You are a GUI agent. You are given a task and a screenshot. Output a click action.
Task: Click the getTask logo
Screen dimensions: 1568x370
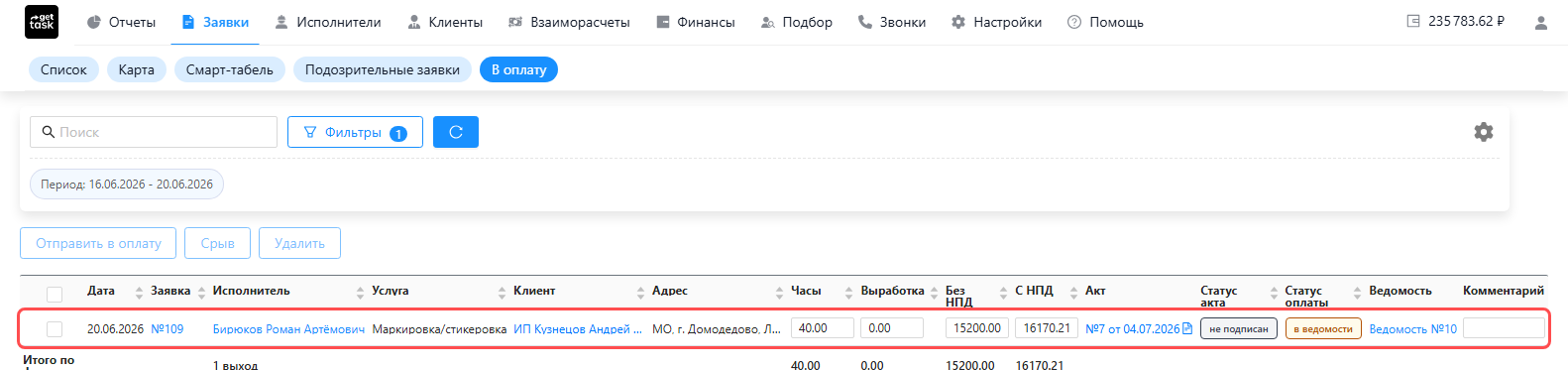(x=42, y=22)
